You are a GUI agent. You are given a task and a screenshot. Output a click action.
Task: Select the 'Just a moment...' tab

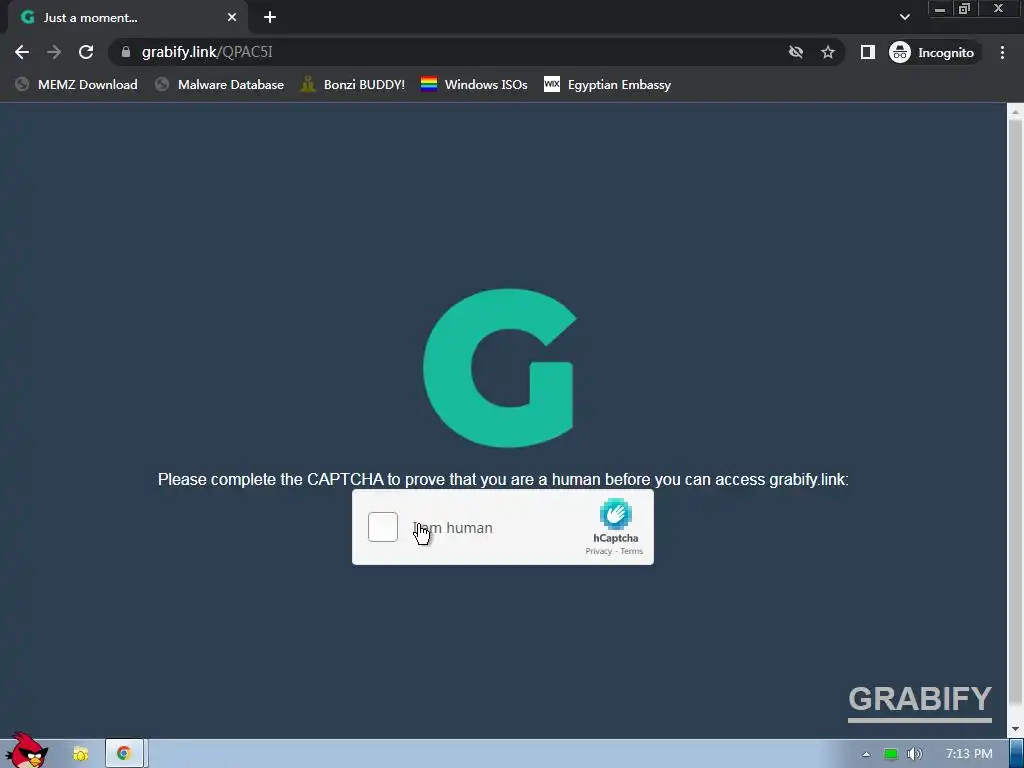click(x=127, y=18)
